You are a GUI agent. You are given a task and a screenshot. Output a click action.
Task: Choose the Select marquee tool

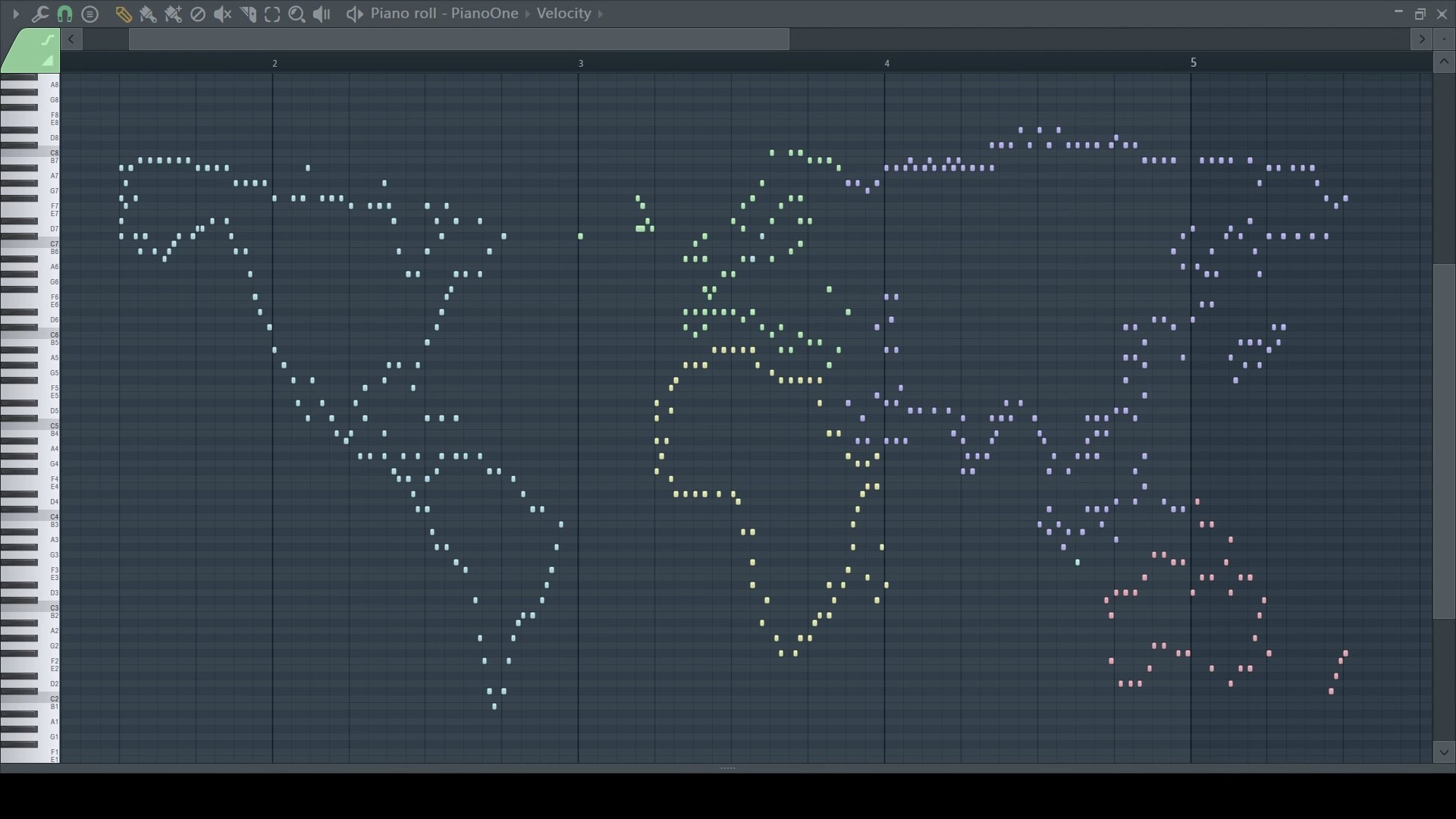pos(272,14)
